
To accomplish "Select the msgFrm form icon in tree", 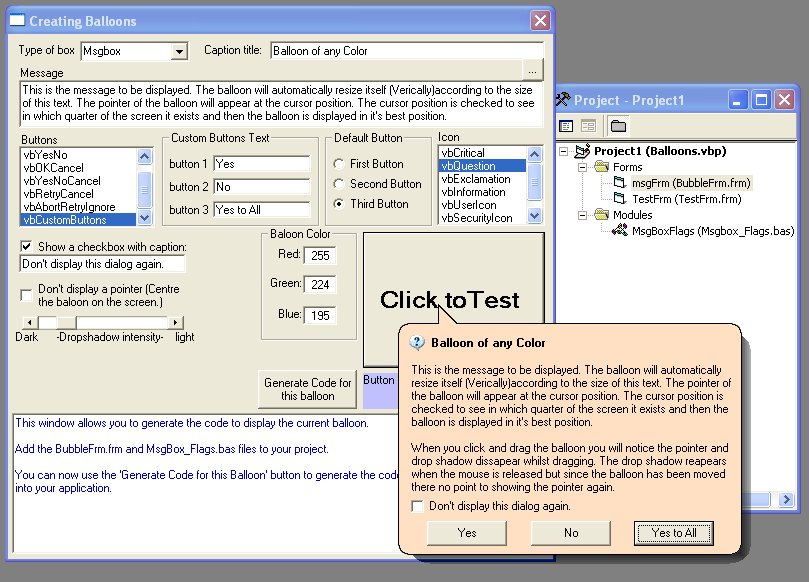I will [x=619, y=183].
